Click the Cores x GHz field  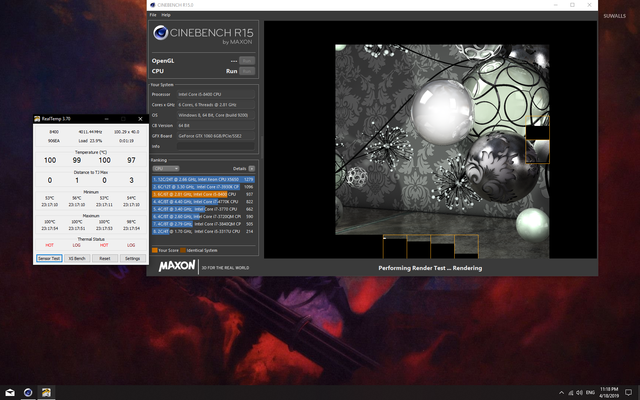[x=216, y=104]
